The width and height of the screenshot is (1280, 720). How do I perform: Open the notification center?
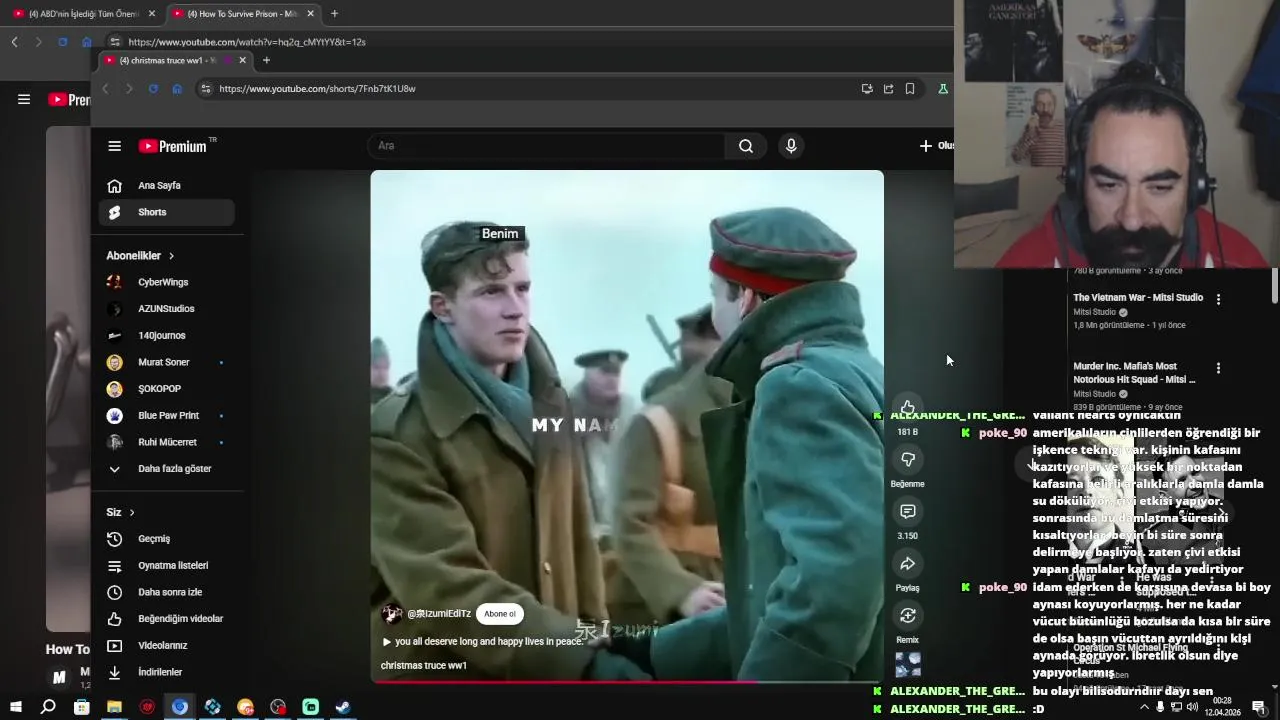(x=1259, y=707)
